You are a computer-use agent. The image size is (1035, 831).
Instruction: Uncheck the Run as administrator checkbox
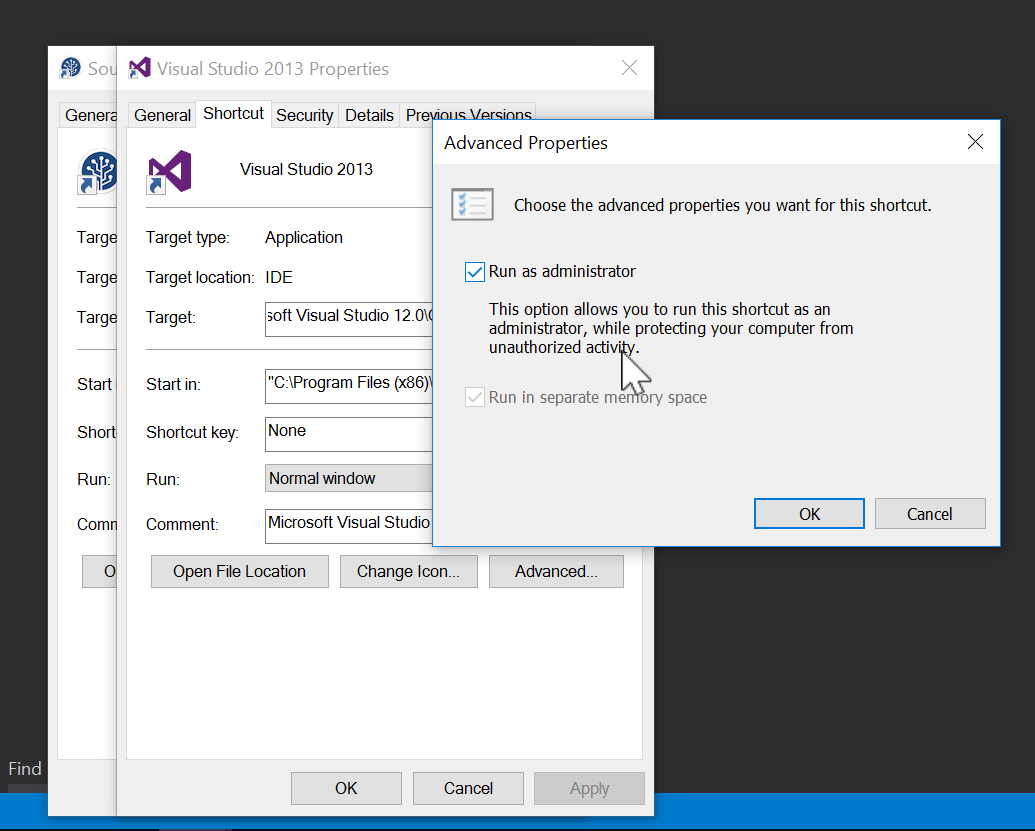(x=475, y=271)
